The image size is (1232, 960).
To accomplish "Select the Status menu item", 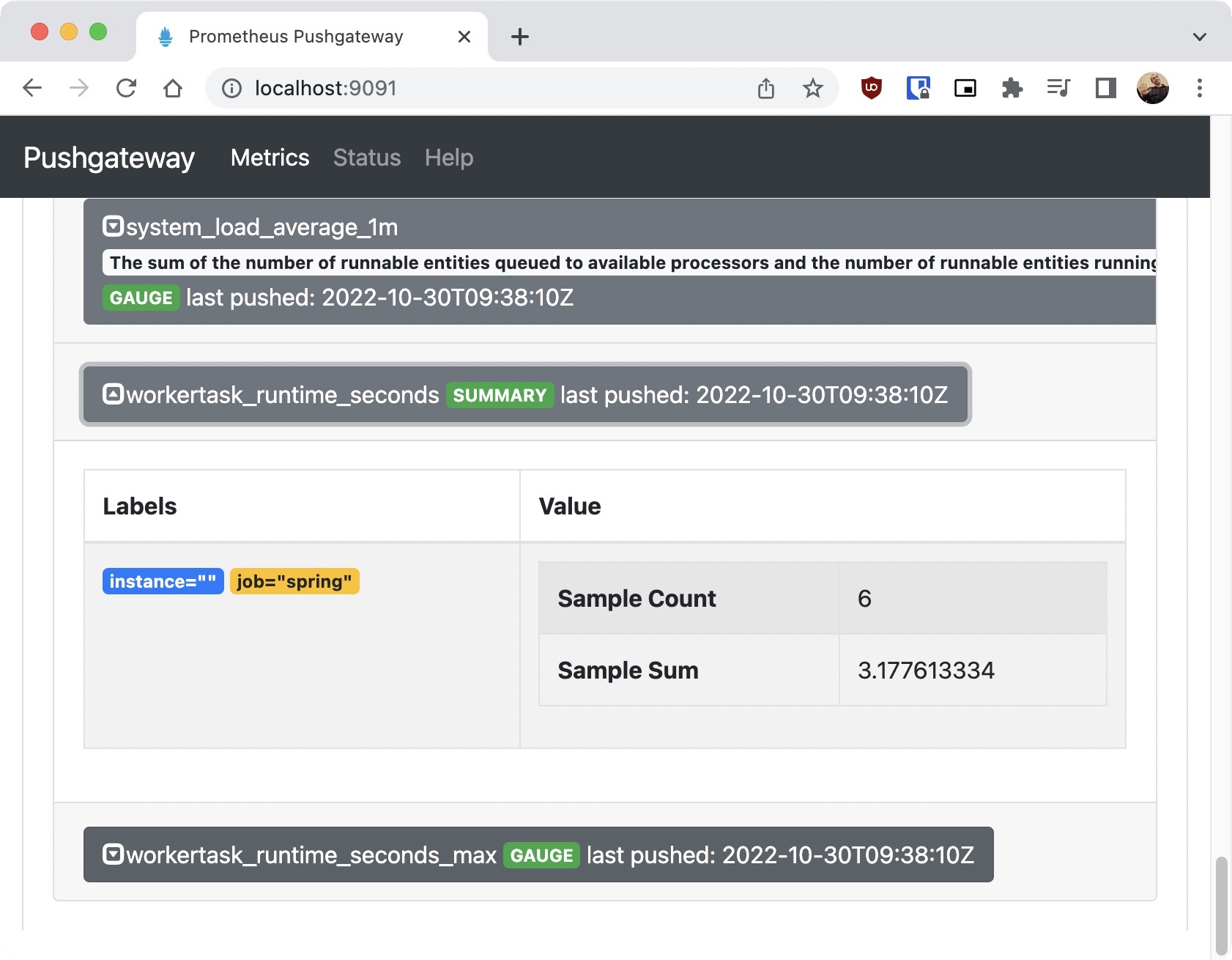I will (x=367, y=158).
